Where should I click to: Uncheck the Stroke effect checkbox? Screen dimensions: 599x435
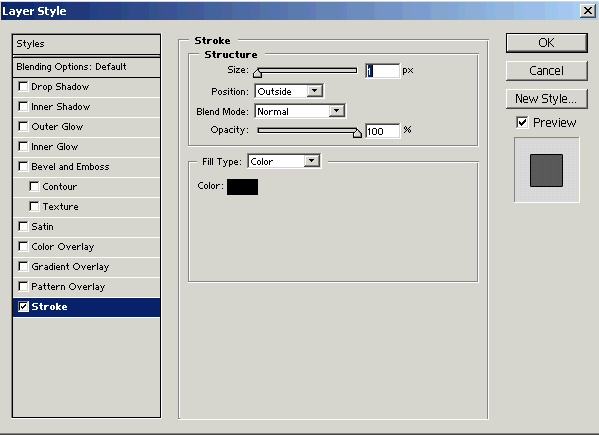(23, 306)
